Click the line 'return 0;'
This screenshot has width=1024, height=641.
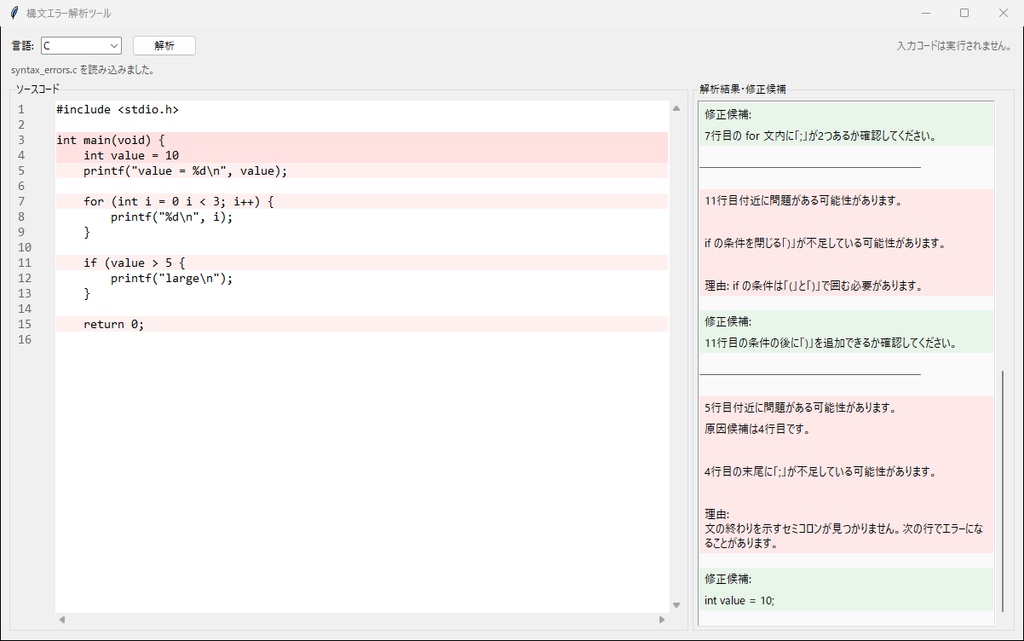[x=113, y=324]
